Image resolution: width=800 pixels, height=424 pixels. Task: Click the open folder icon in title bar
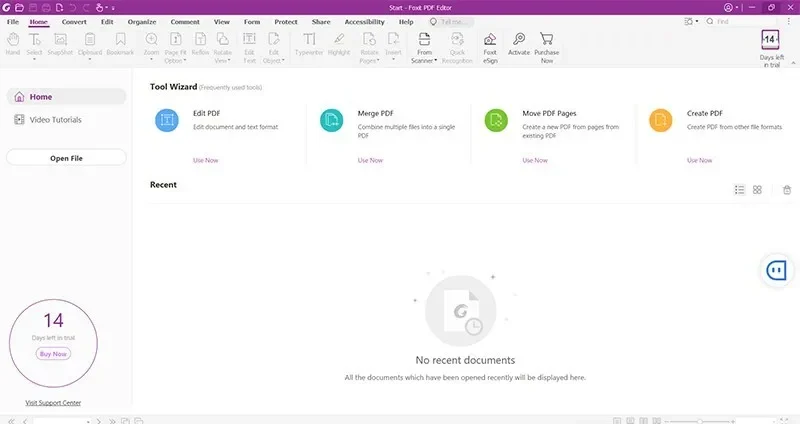[x=19, y=8]
